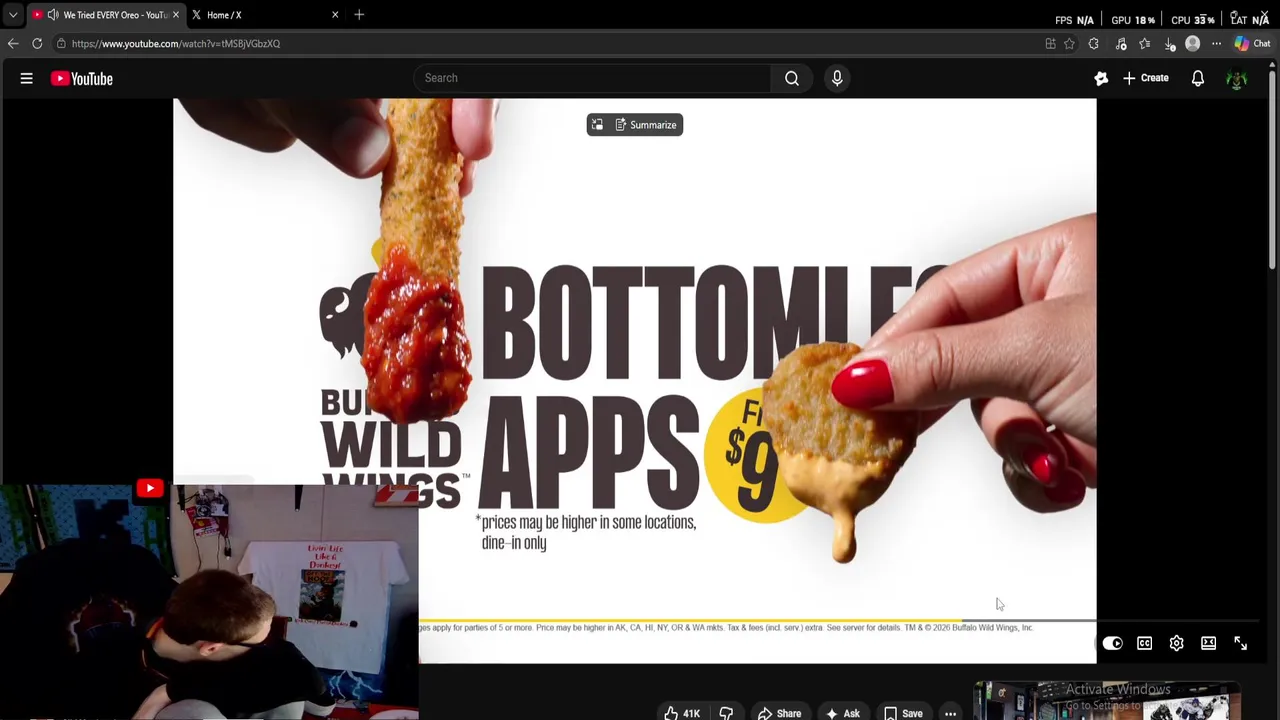
Task: Switch the player to theater mode
Action: [x=1209, y=643]
